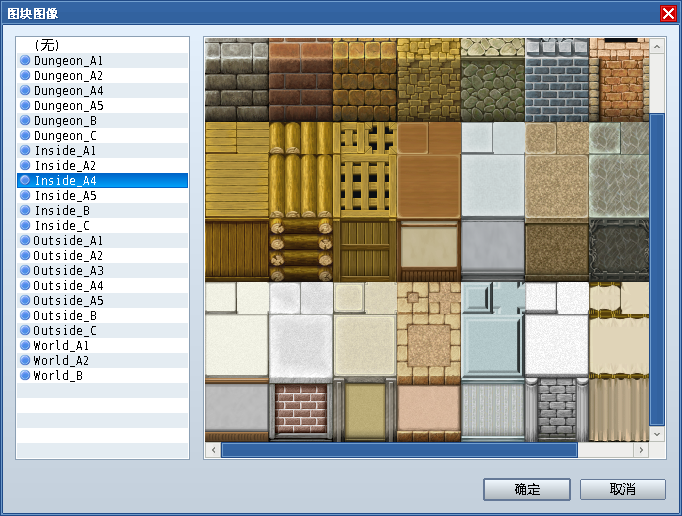
Task: Select Outside_A5 in the list
Action: 103,301
